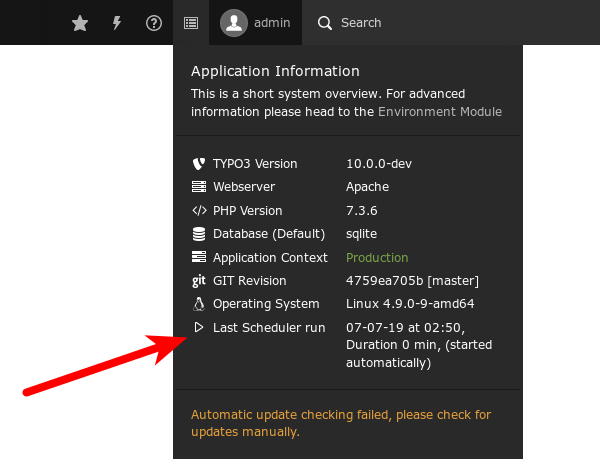This screenshot has height=459, width=600.
Task: Click the Application Context icon
Action: pyautogui.click(x=198, y=258)
